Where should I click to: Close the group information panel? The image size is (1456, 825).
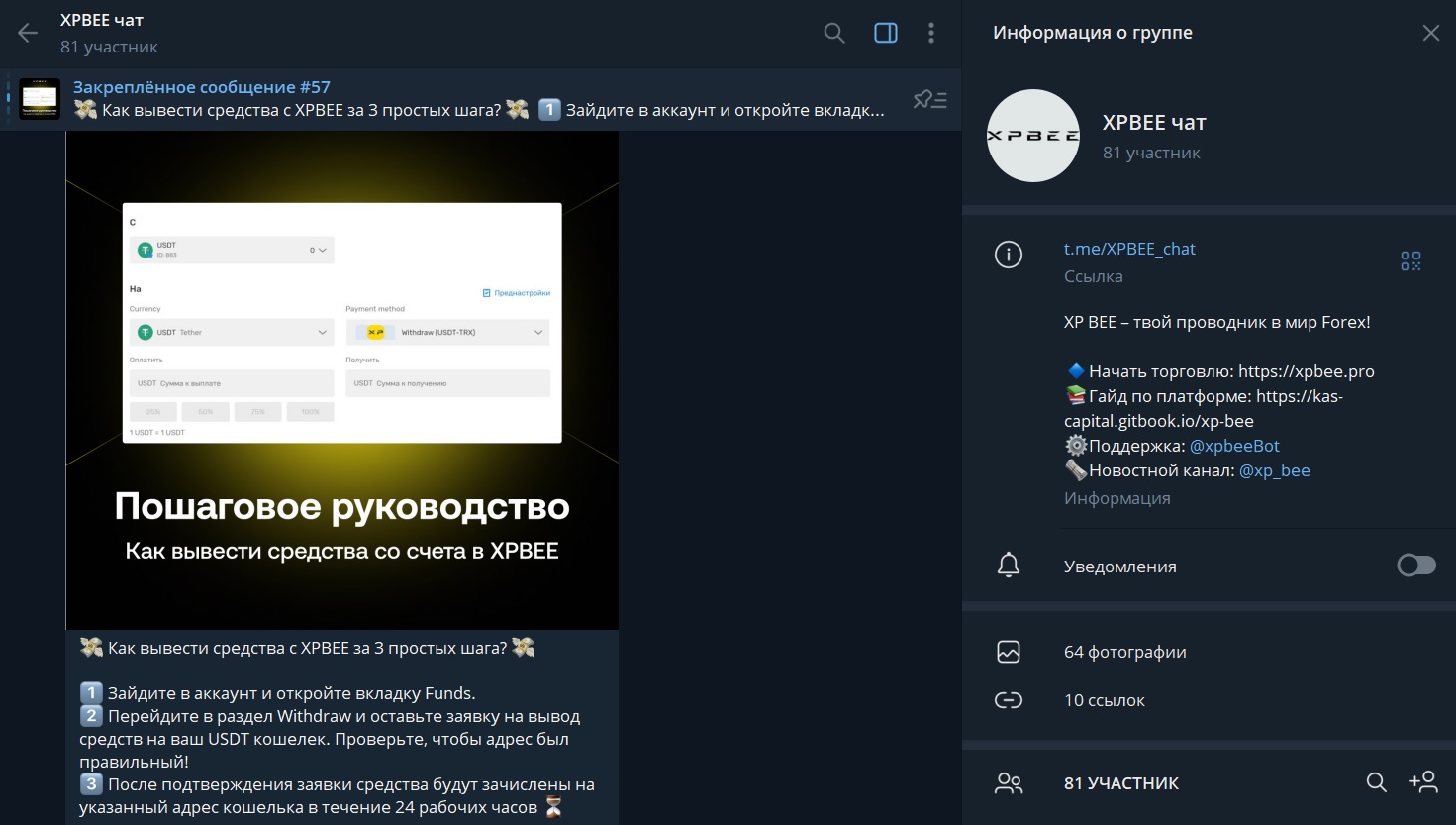1430,33
